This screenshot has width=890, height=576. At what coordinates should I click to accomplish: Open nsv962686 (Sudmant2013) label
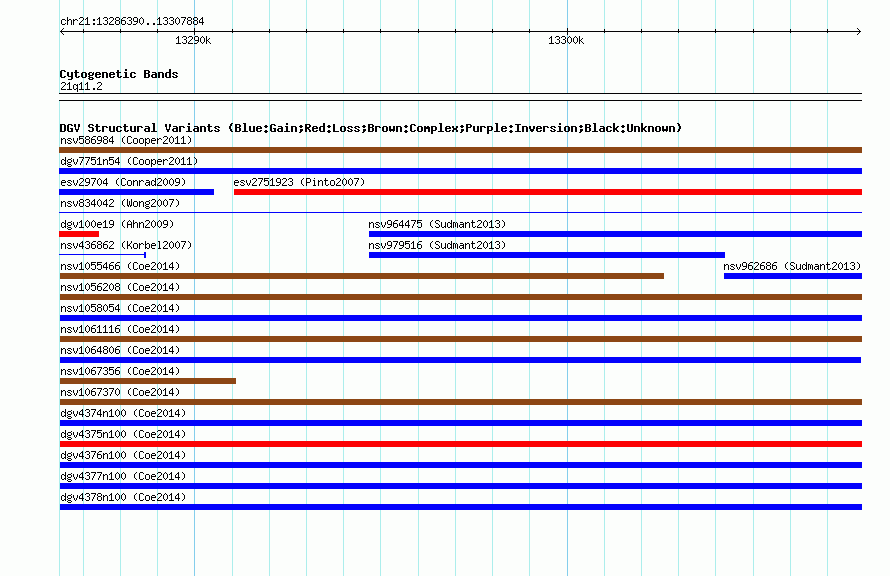792,266
